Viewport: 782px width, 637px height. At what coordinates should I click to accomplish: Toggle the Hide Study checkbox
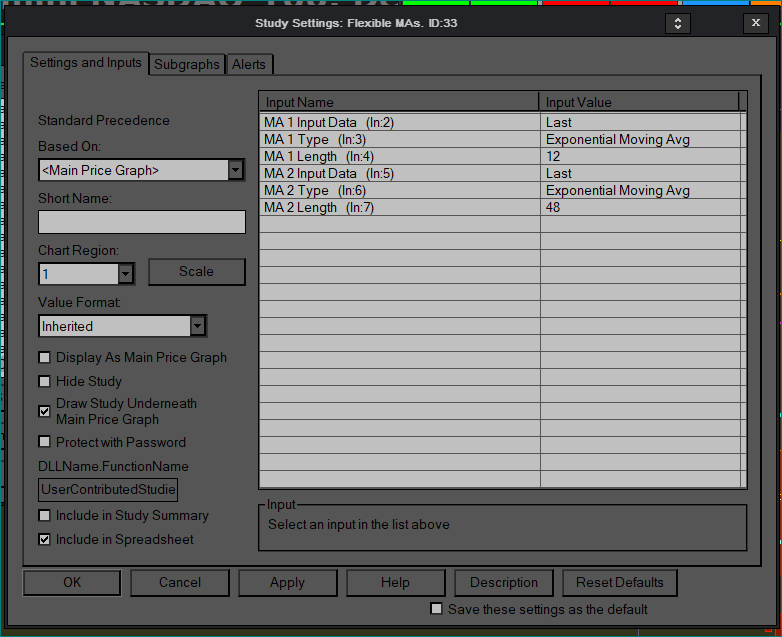[44, 381]
